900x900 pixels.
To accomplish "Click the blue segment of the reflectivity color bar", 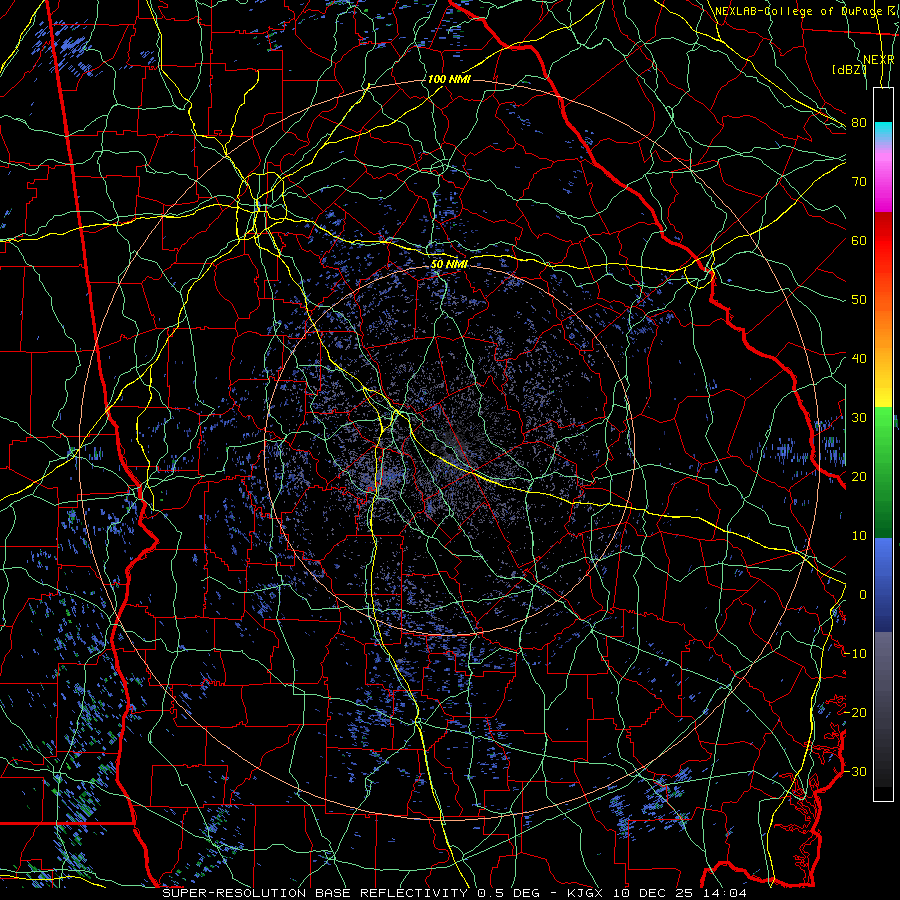I will tap(883, 585).
